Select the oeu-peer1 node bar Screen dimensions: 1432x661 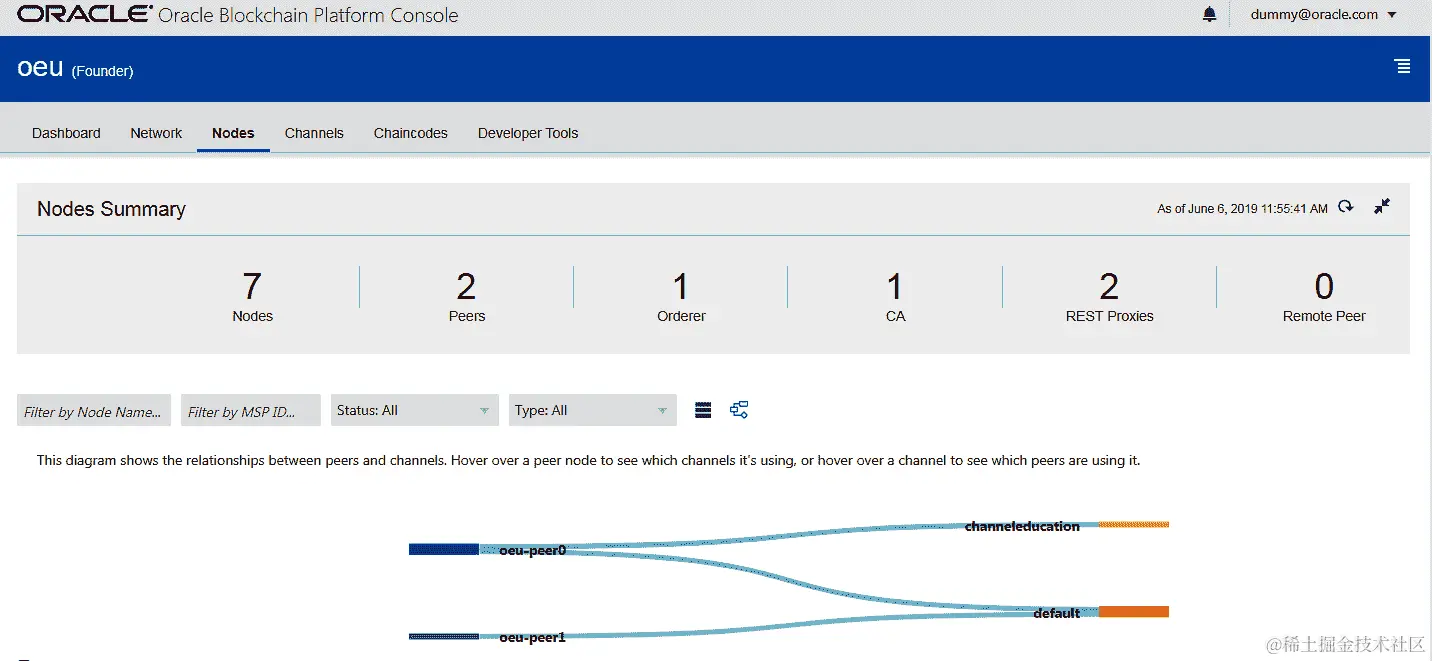tap(444, 636)
